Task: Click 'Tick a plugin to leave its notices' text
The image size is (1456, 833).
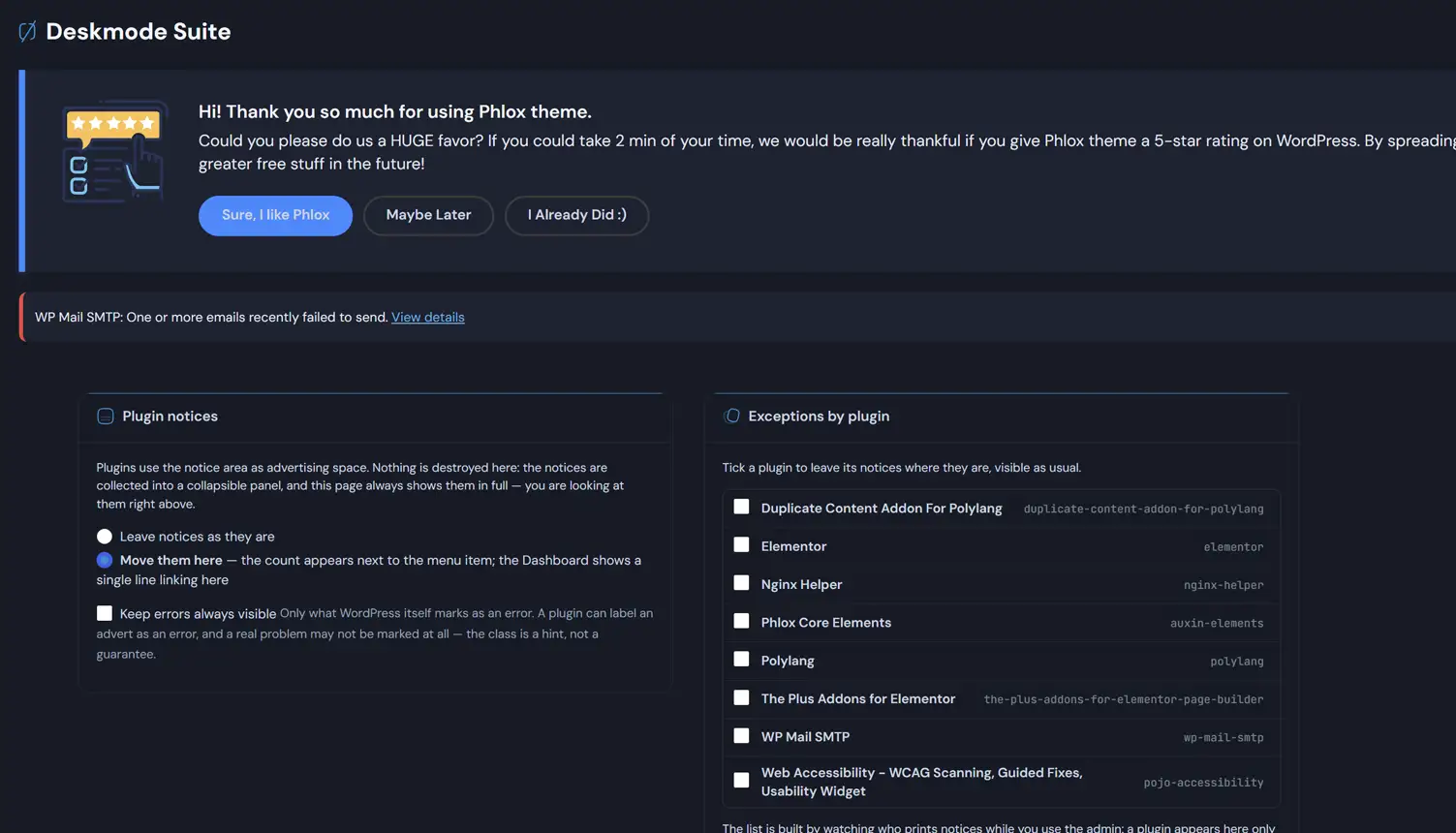Action: 901,468
